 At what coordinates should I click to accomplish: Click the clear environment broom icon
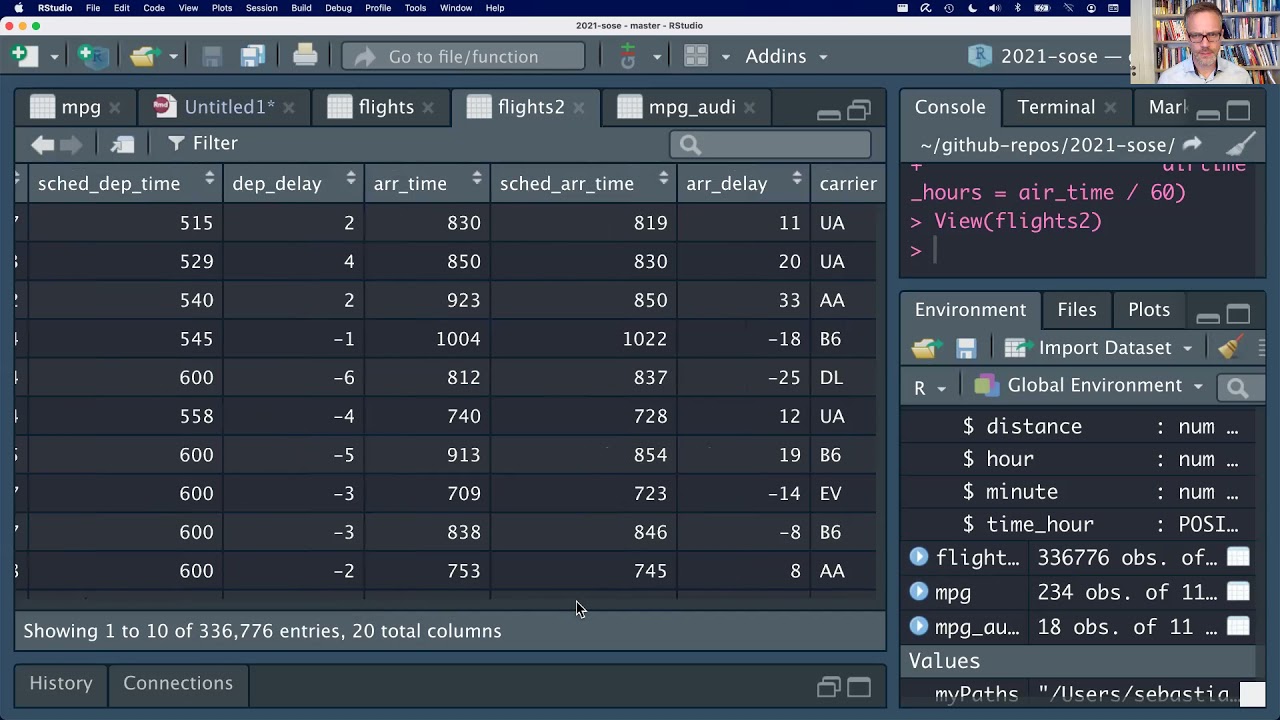pos(1230,347)
